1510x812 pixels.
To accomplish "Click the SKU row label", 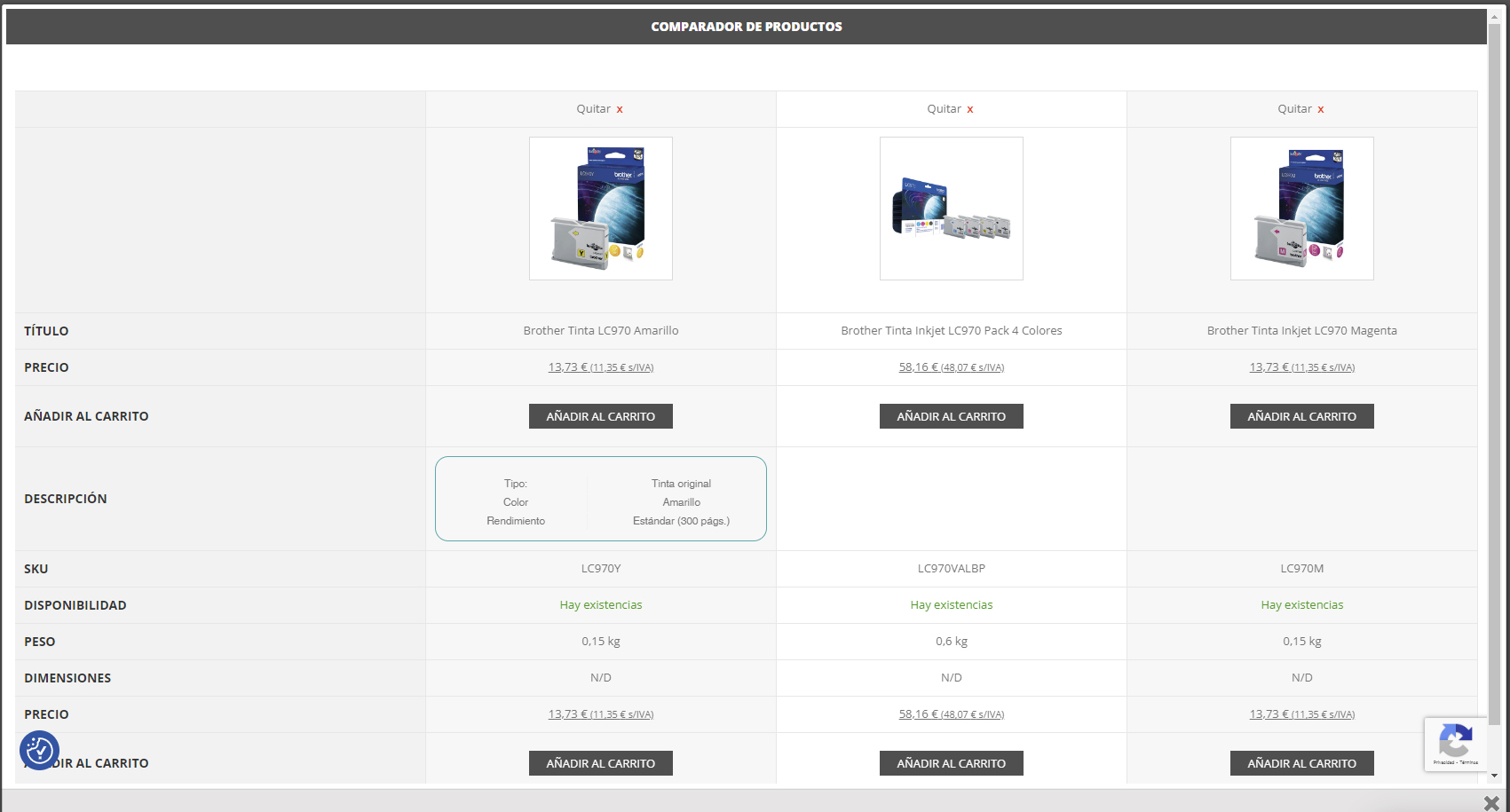I will pos(36,569).
